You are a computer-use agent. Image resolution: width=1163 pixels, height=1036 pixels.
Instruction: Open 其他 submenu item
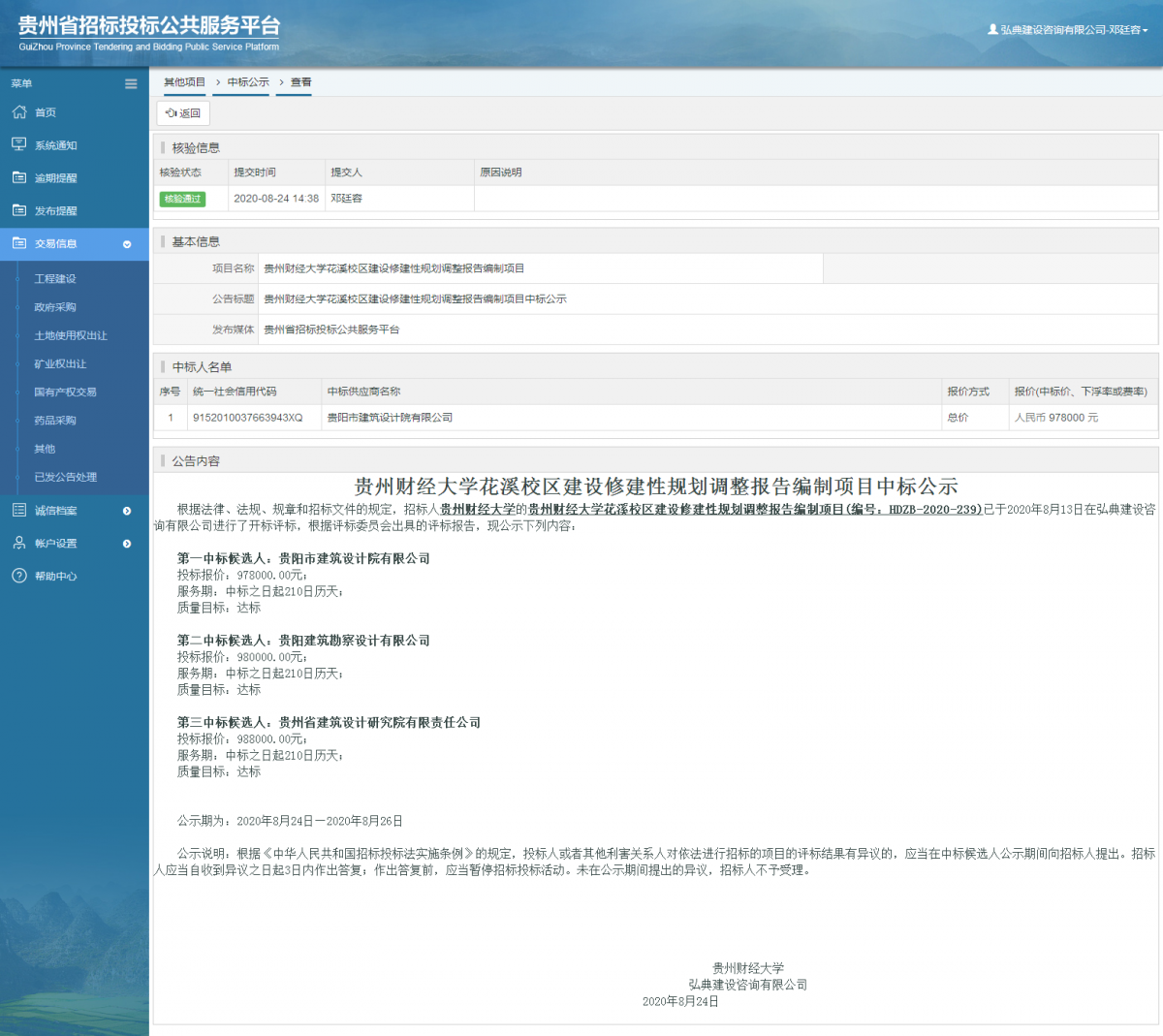pyautogui.click(x=45, y=449)
